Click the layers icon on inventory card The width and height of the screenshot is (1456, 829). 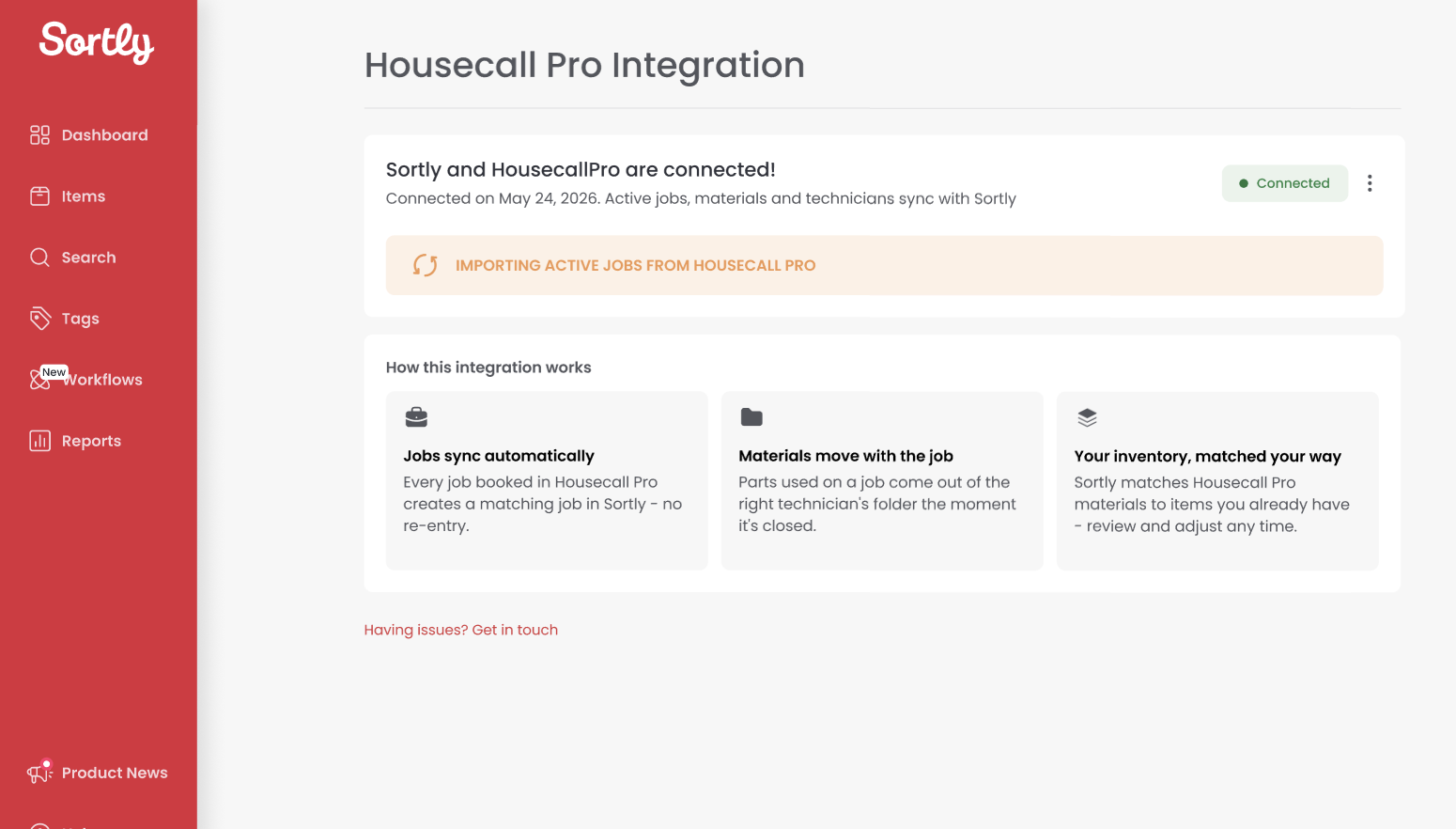[1087, 417]
